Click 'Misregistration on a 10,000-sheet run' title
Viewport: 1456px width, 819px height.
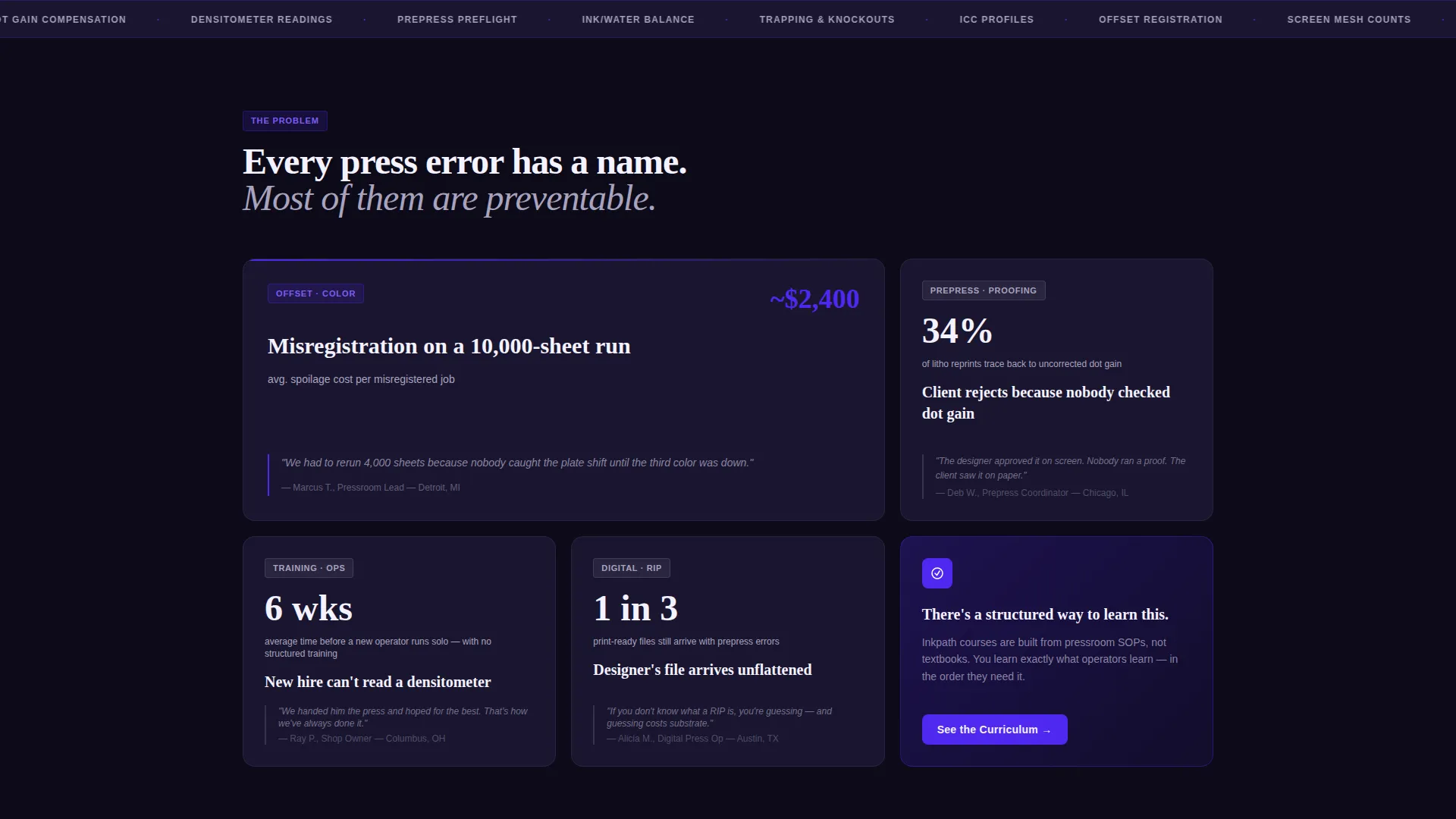449,346
